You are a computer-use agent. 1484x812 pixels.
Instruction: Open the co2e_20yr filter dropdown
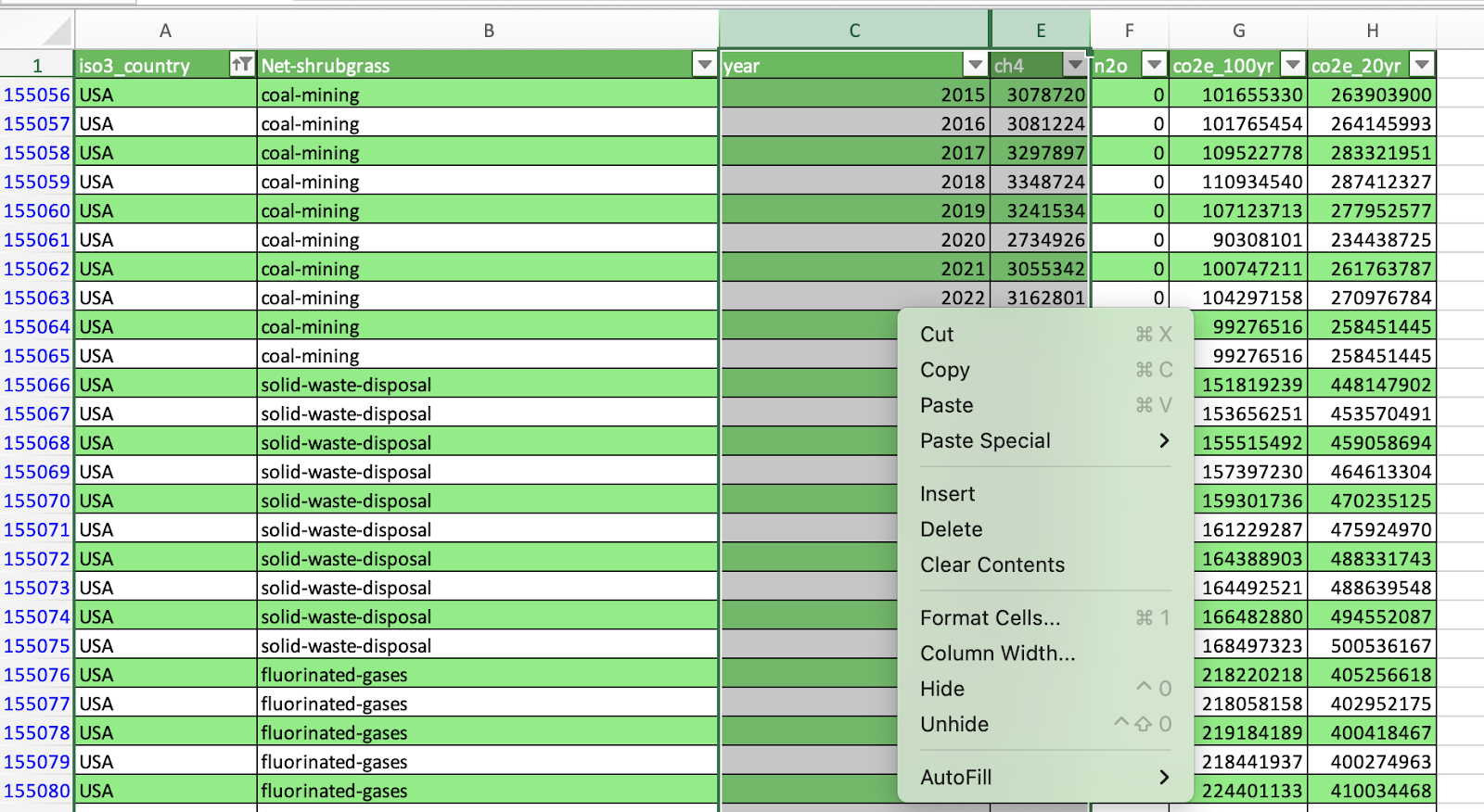pos(1422,65)
